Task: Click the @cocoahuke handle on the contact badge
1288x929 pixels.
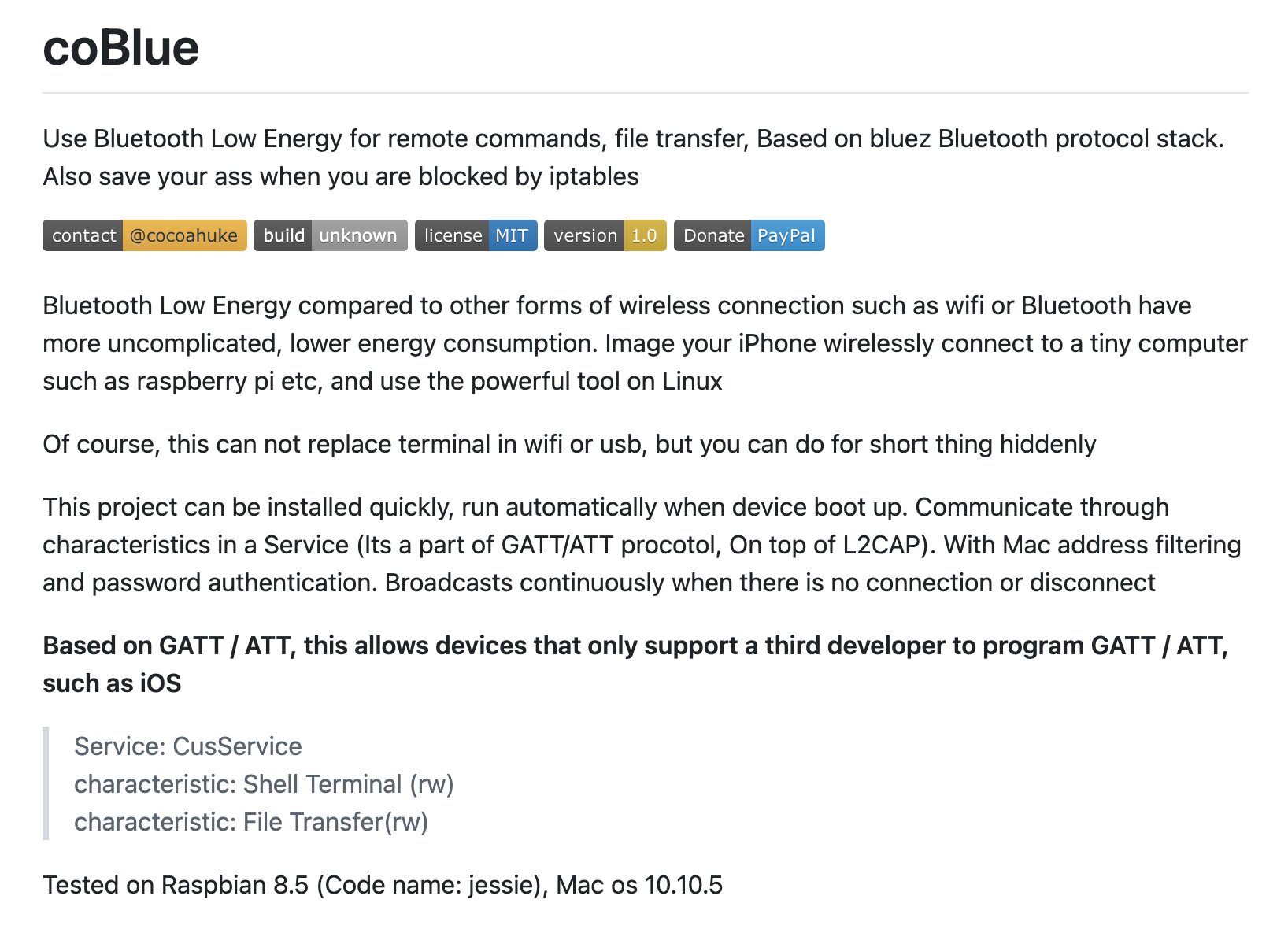Action: coord(185,235)
